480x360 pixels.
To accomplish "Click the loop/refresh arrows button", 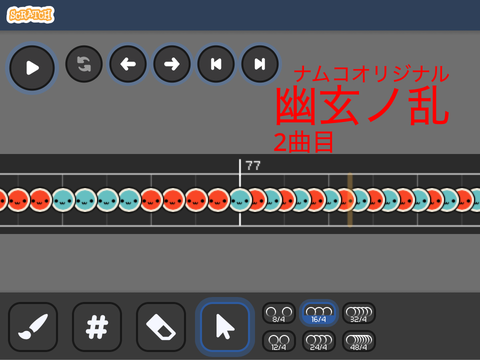I will (x=84, y=64).
